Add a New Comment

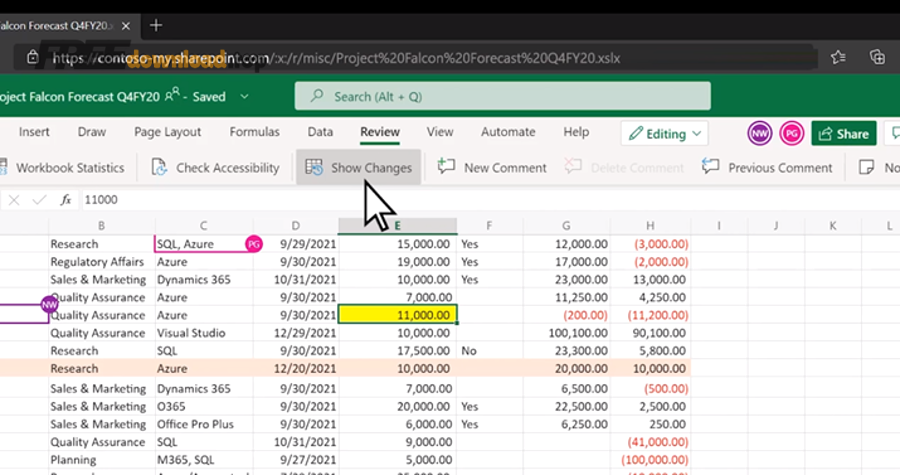point(492,168)
